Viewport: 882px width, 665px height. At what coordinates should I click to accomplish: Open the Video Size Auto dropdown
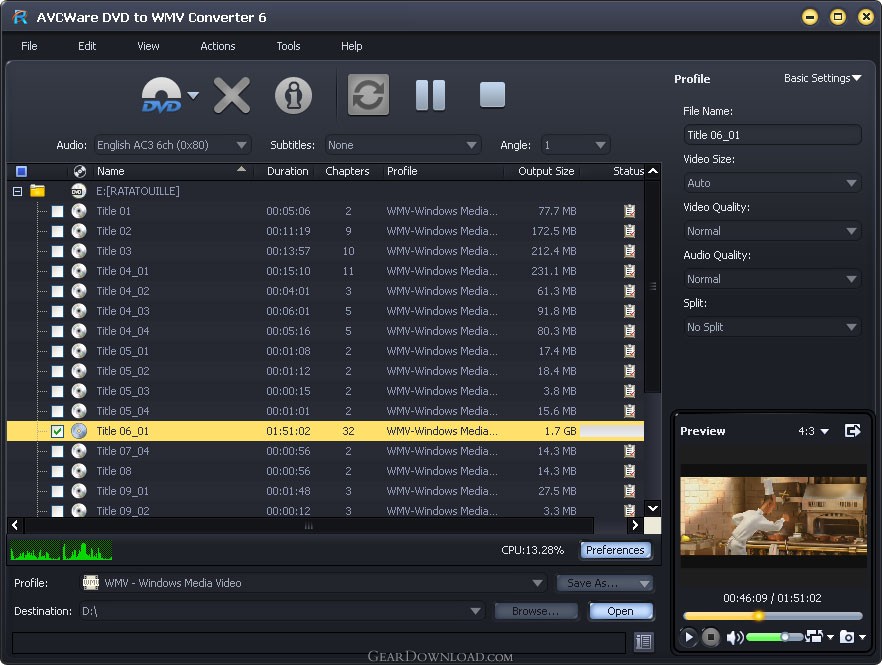coord(772,183)
